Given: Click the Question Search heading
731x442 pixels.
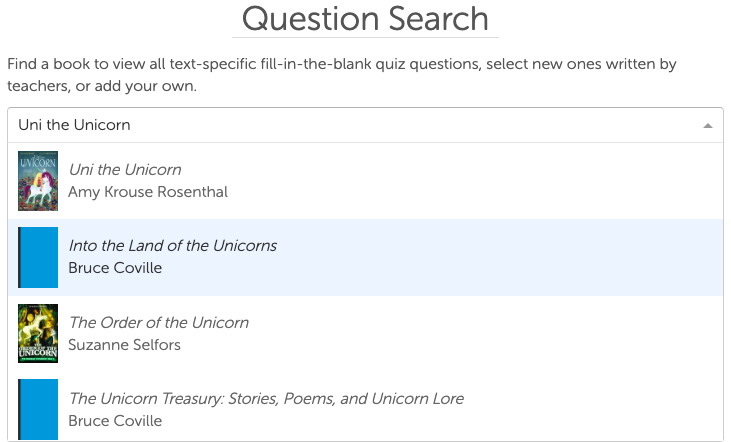Looking at the screenshot, I should (366, 19).
